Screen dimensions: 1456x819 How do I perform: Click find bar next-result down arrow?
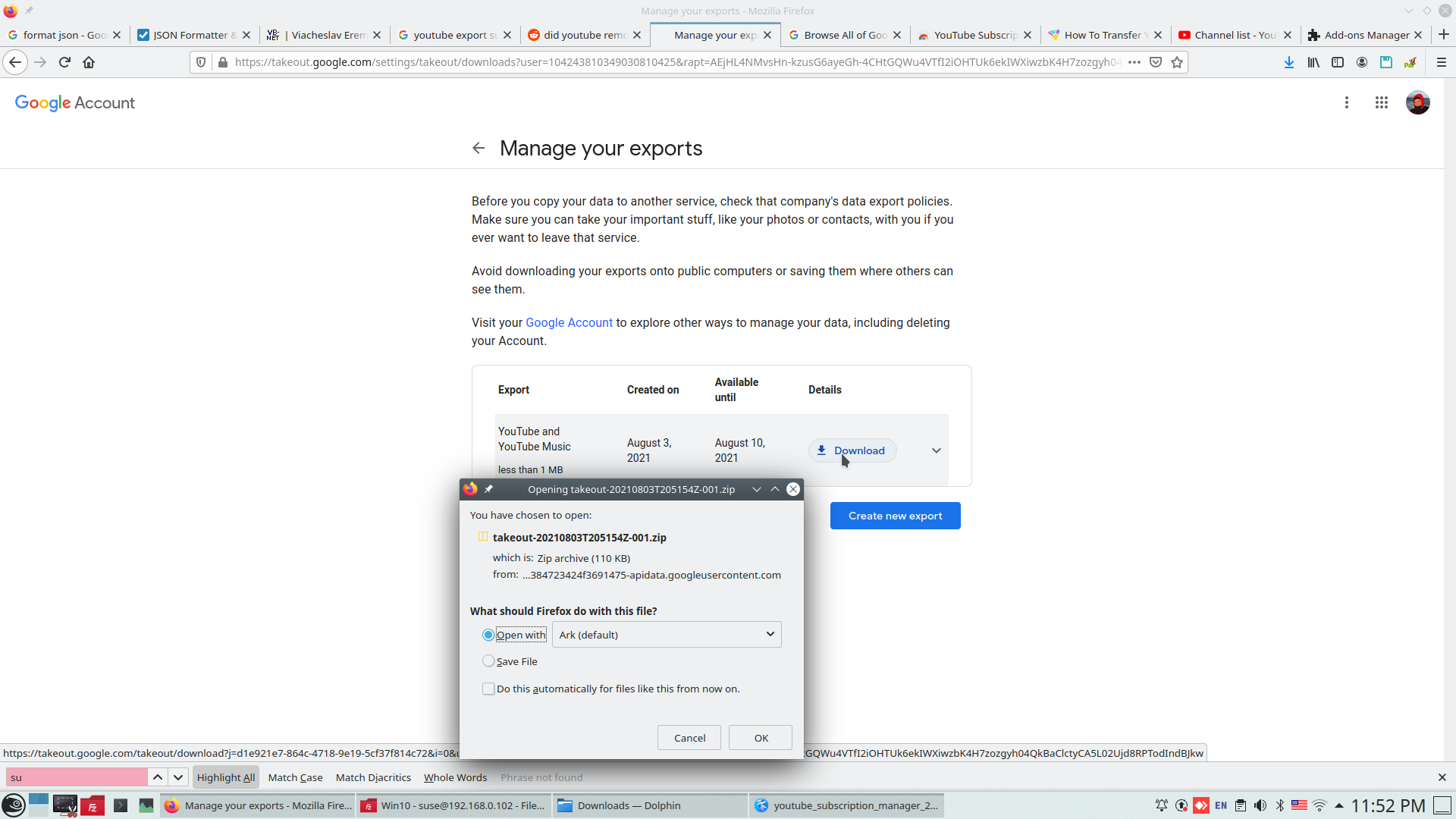[178, 777]
